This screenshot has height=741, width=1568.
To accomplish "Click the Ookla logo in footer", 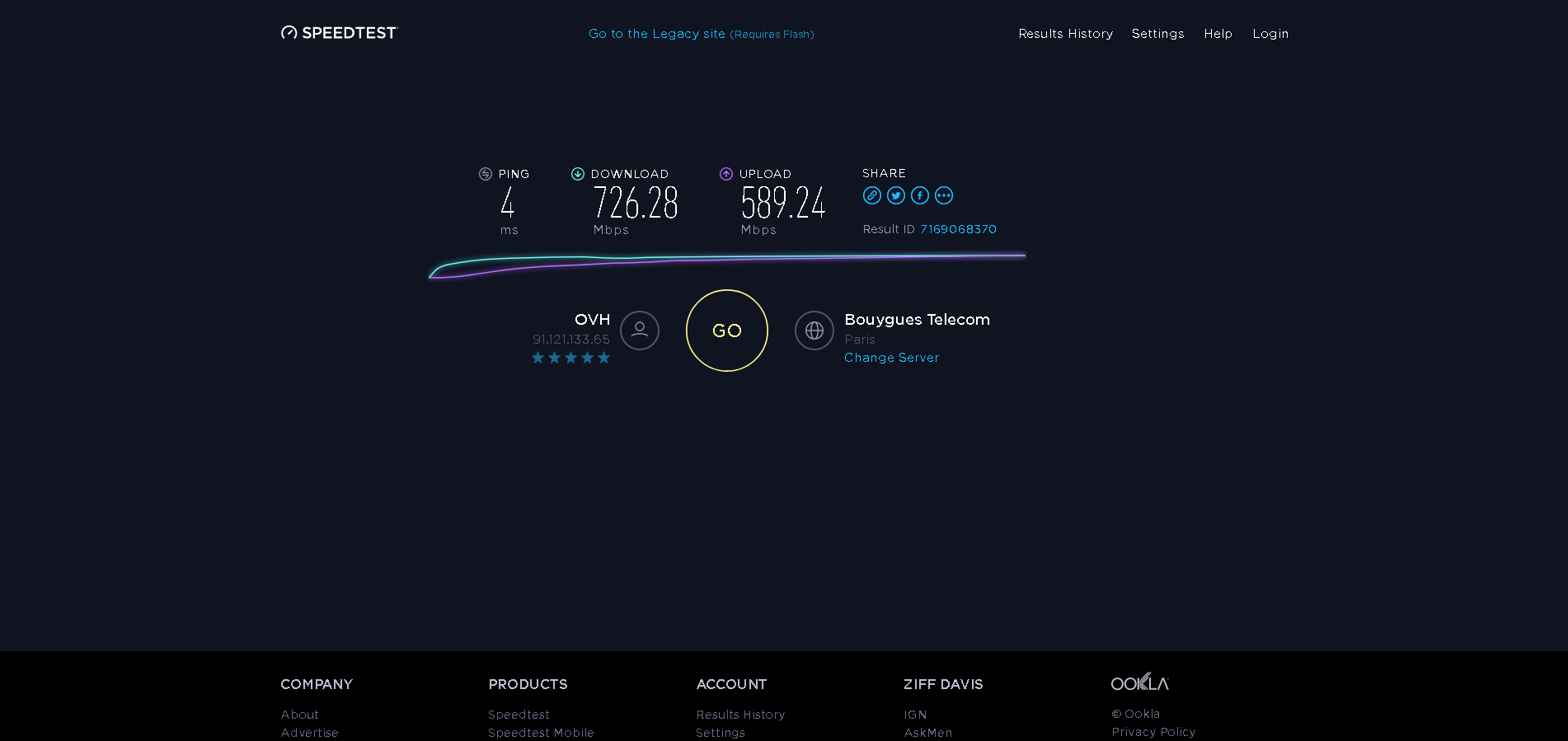I will click(1140, 682).
